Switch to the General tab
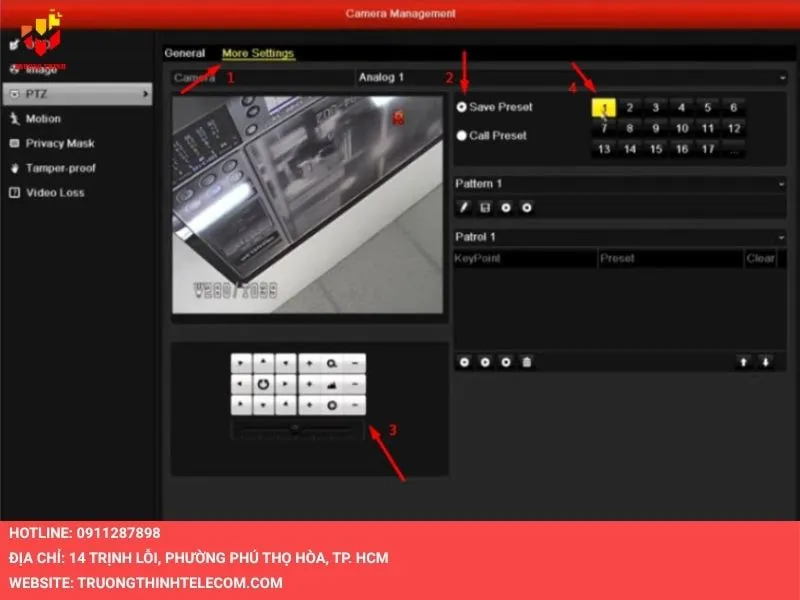800x600 pixels. (184, 53)
